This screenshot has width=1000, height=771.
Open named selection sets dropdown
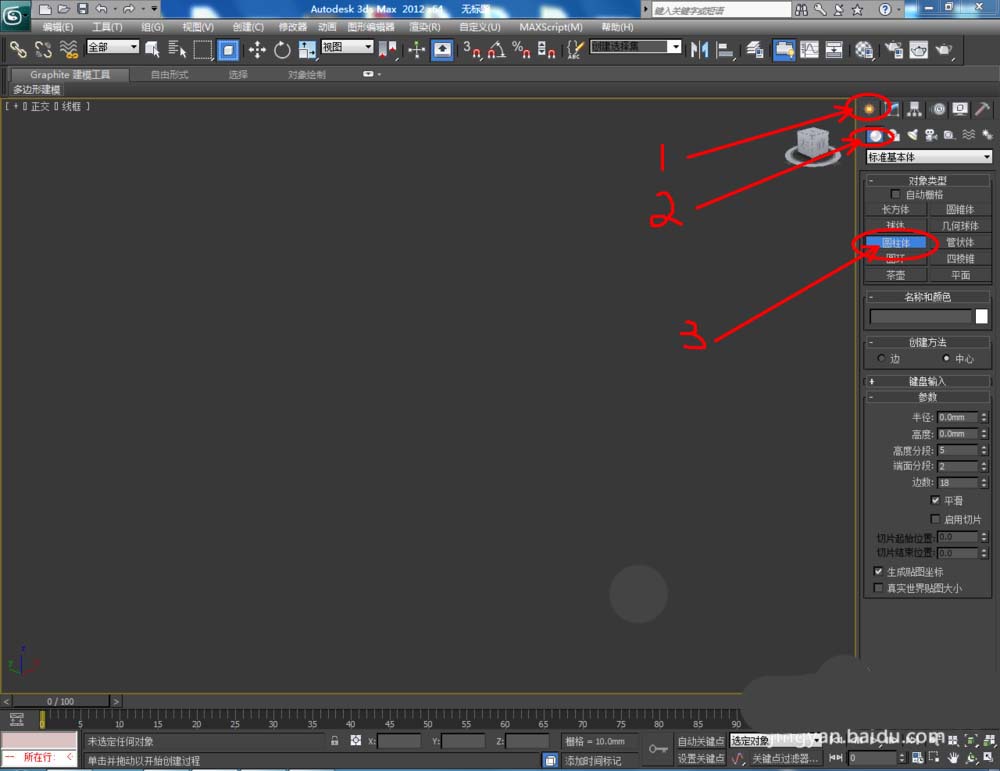635,47
